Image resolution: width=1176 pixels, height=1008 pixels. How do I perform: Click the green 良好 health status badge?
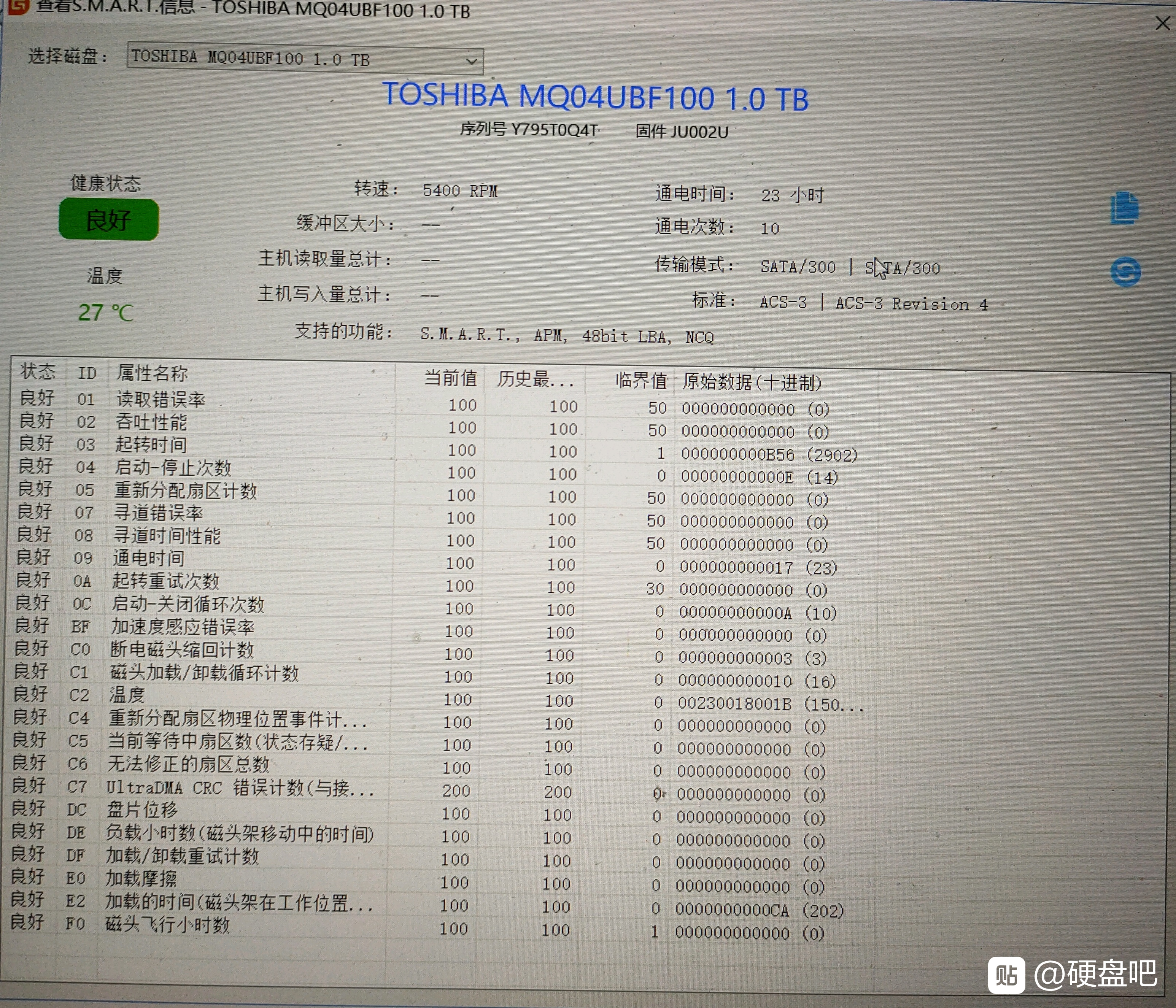pos(108,220)
